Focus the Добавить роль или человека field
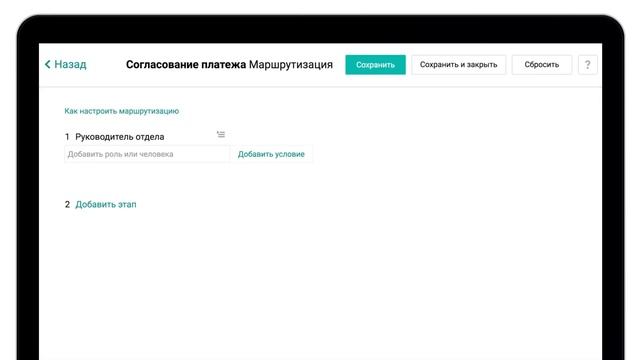Screen dimensions: 640x360 click(147, 154)
